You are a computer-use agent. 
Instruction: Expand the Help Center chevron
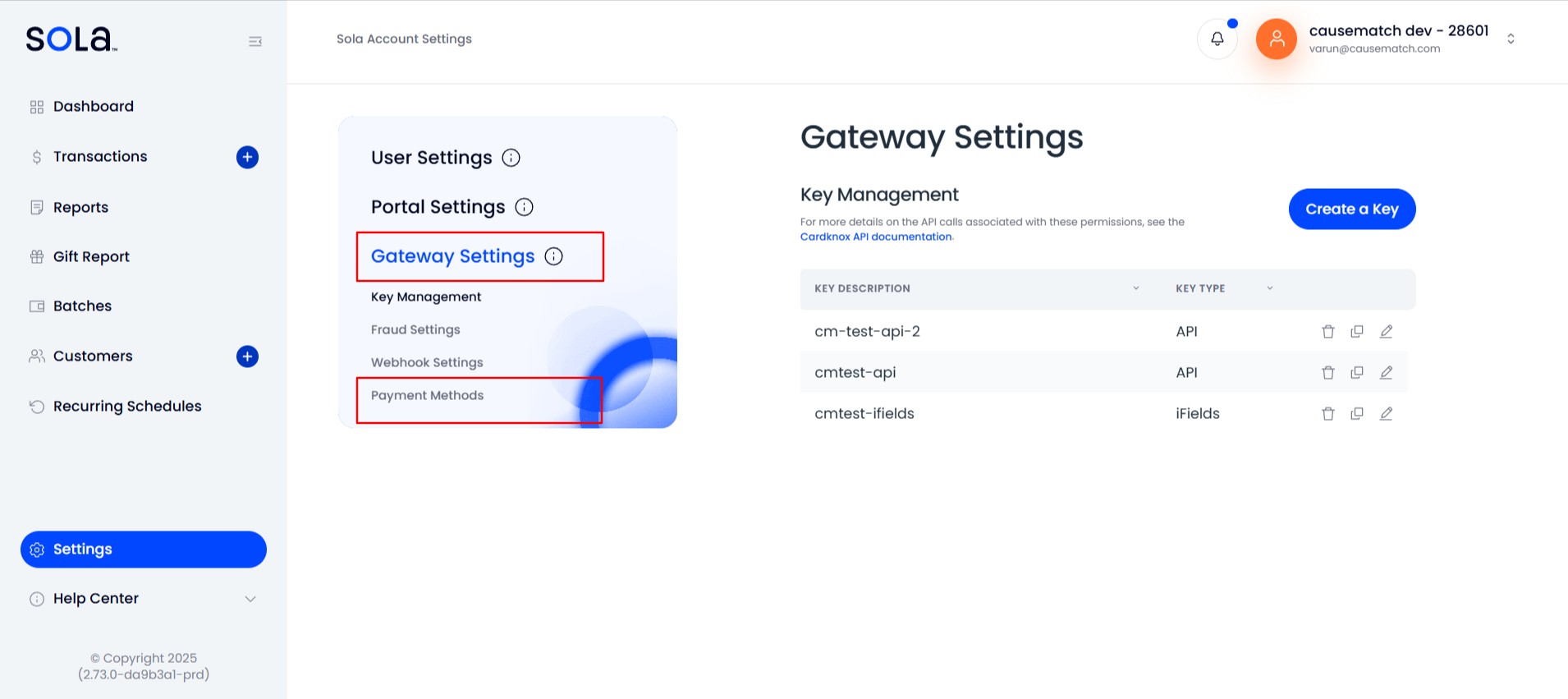point(250,599)
